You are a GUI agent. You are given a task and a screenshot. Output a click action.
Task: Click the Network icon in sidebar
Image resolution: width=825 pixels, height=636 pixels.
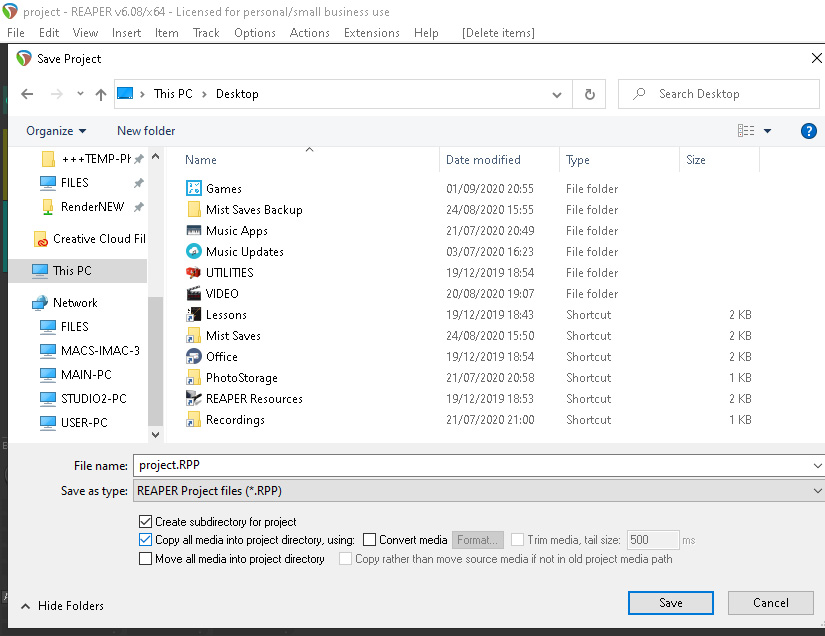(40, 303)
